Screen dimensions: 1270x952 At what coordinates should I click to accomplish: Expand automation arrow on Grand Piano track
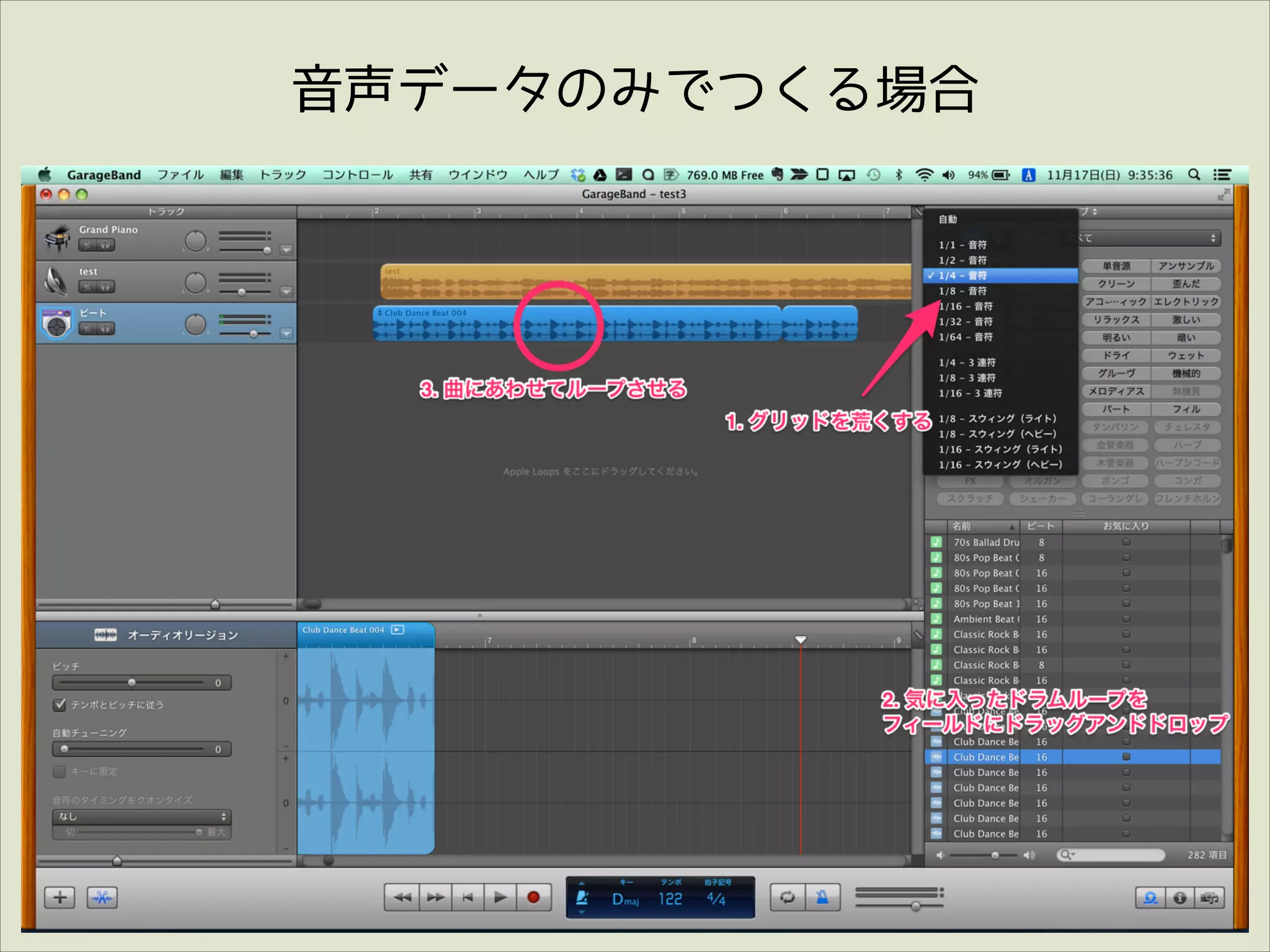286,250
